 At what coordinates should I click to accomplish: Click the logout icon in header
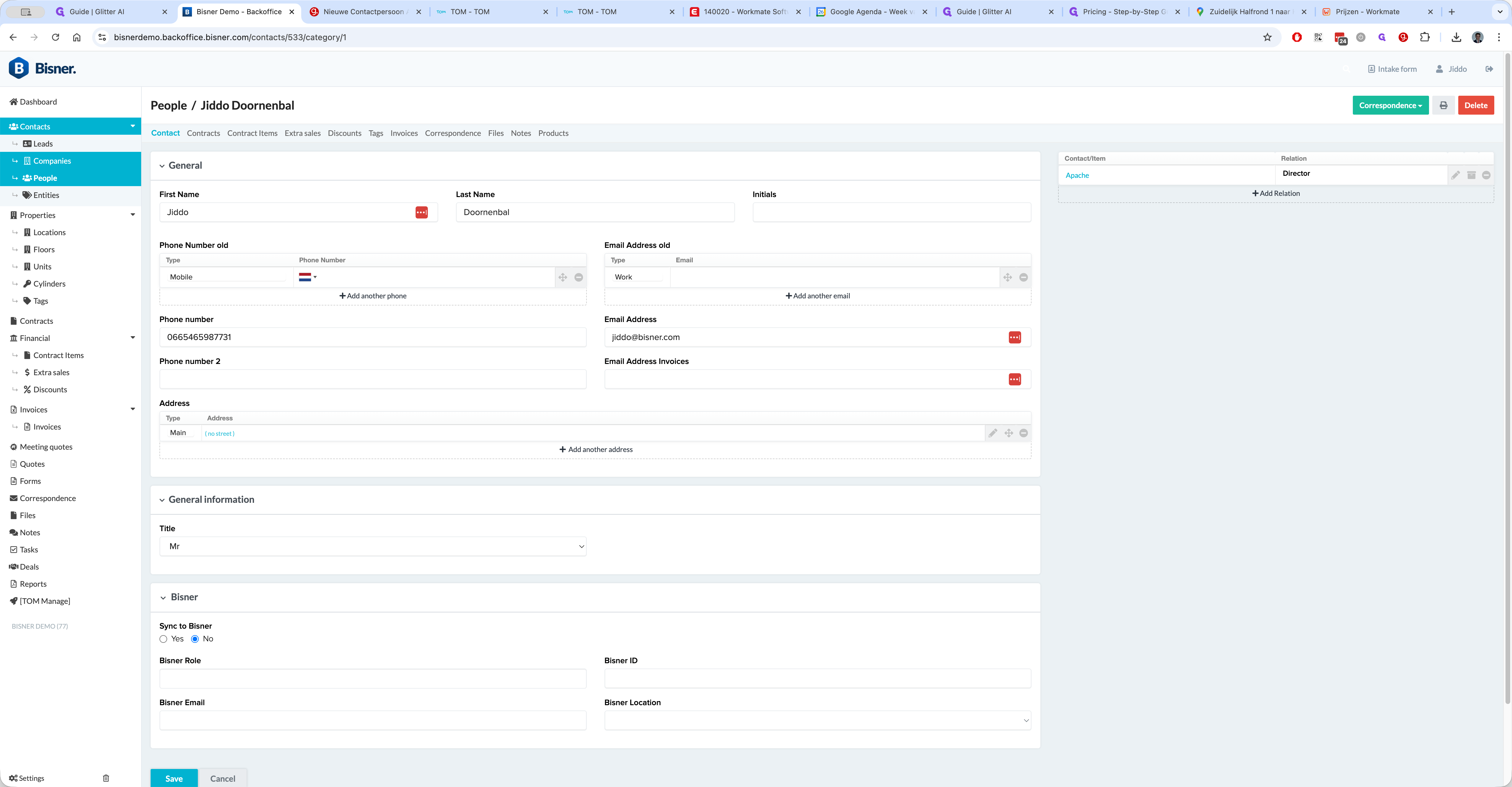coord(1489,69)
